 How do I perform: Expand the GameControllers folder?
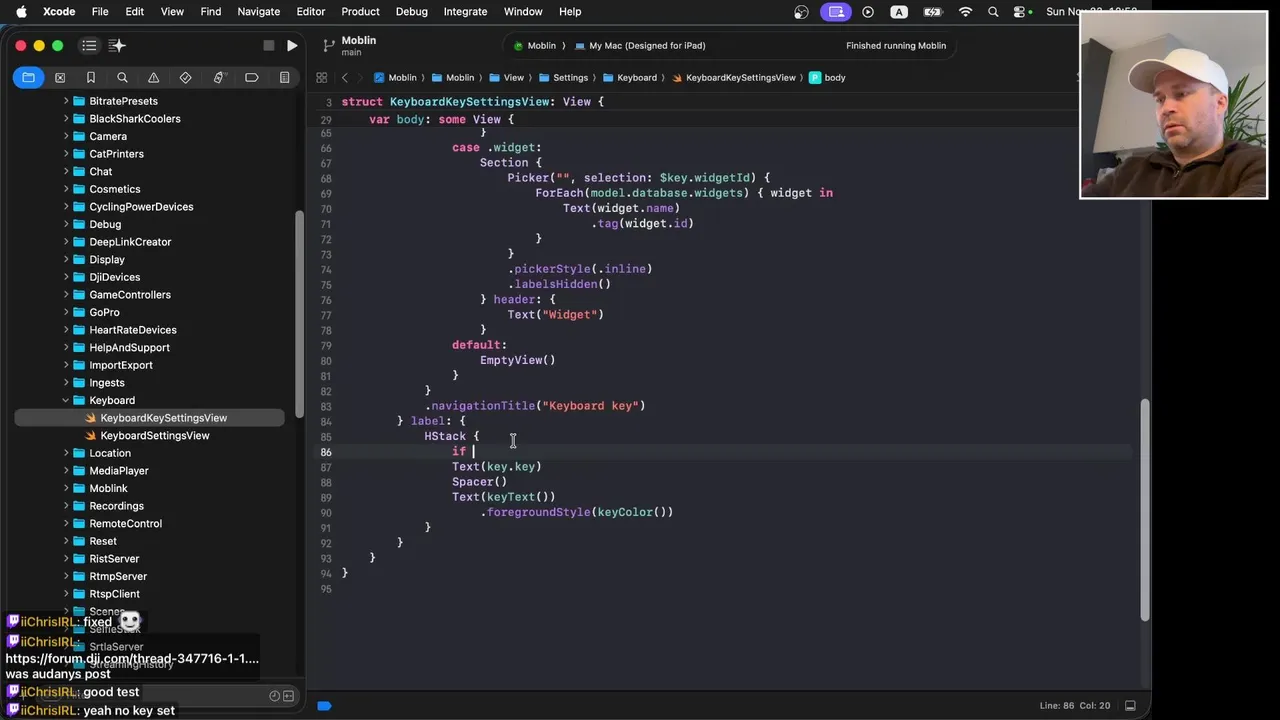66,295
